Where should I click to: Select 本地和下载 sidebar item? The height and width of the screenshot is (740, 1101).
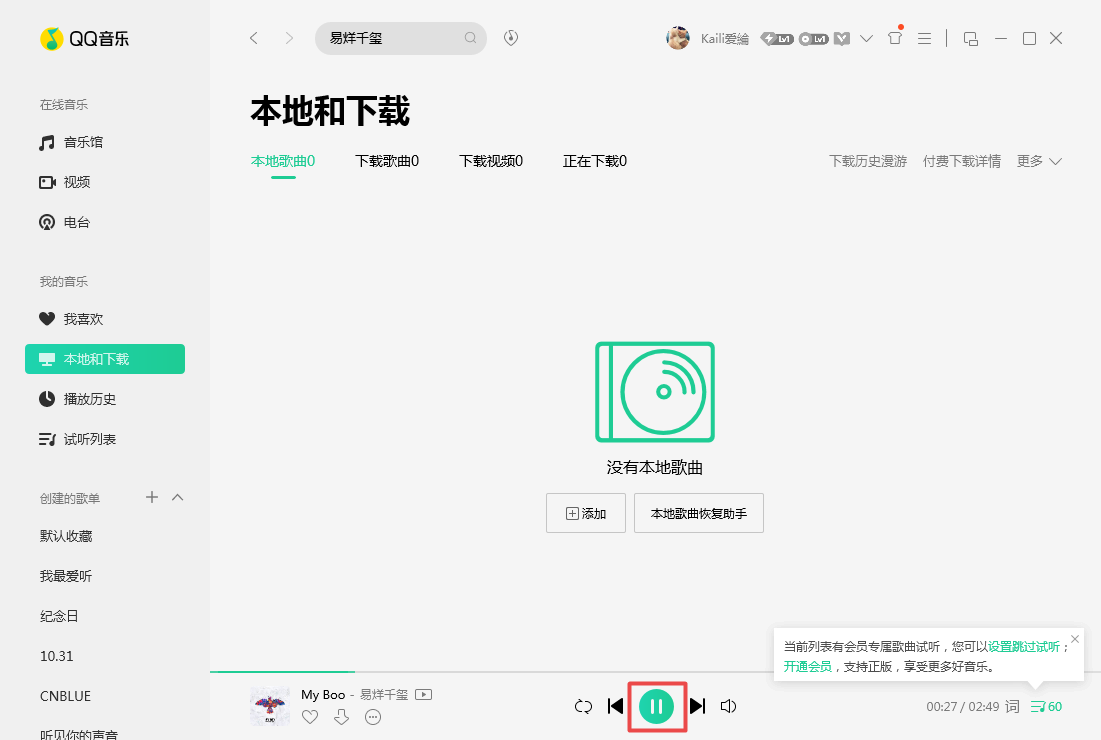point(105,359)
